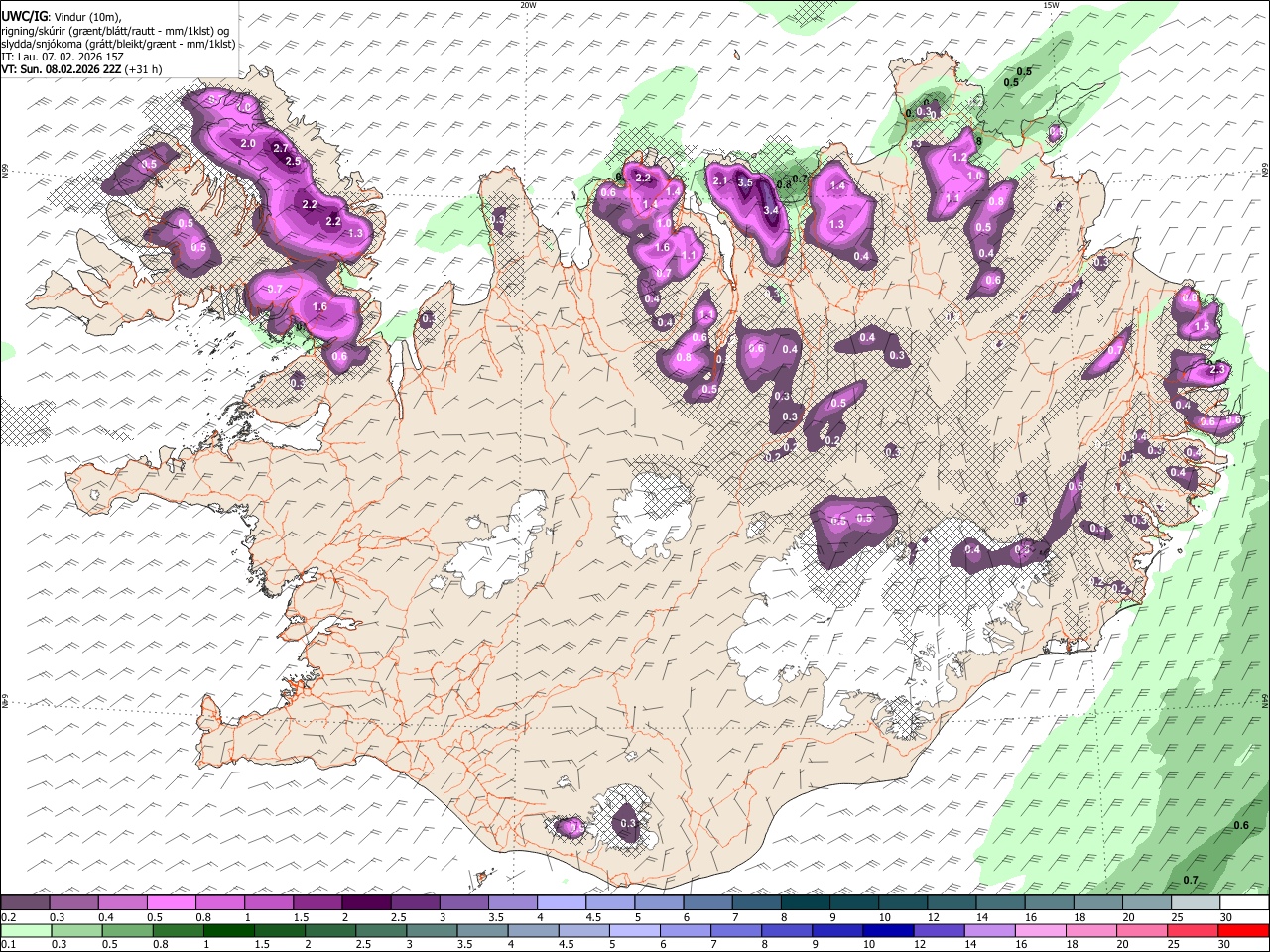Screen dimensions: 1270x952
Task: Click the 15W longitude label
Action: [1051, 5]
